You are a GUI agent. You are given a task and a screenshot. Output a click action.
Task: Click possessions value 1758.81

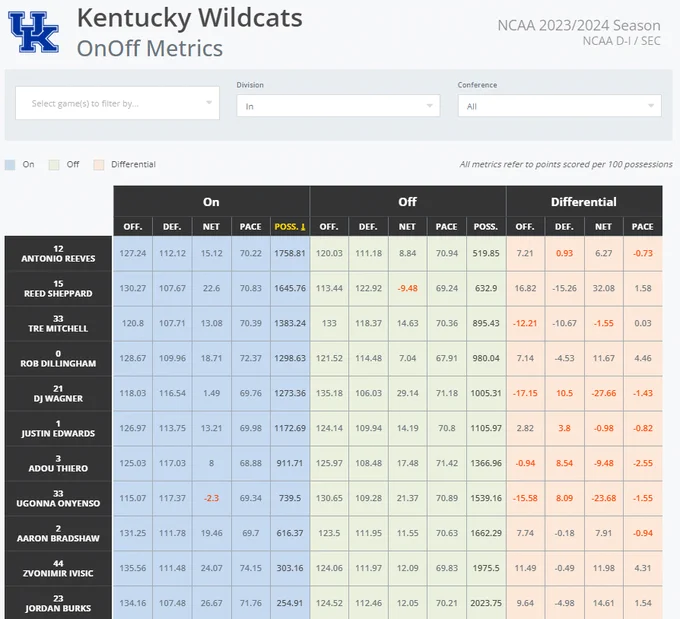tap(290, 253)
